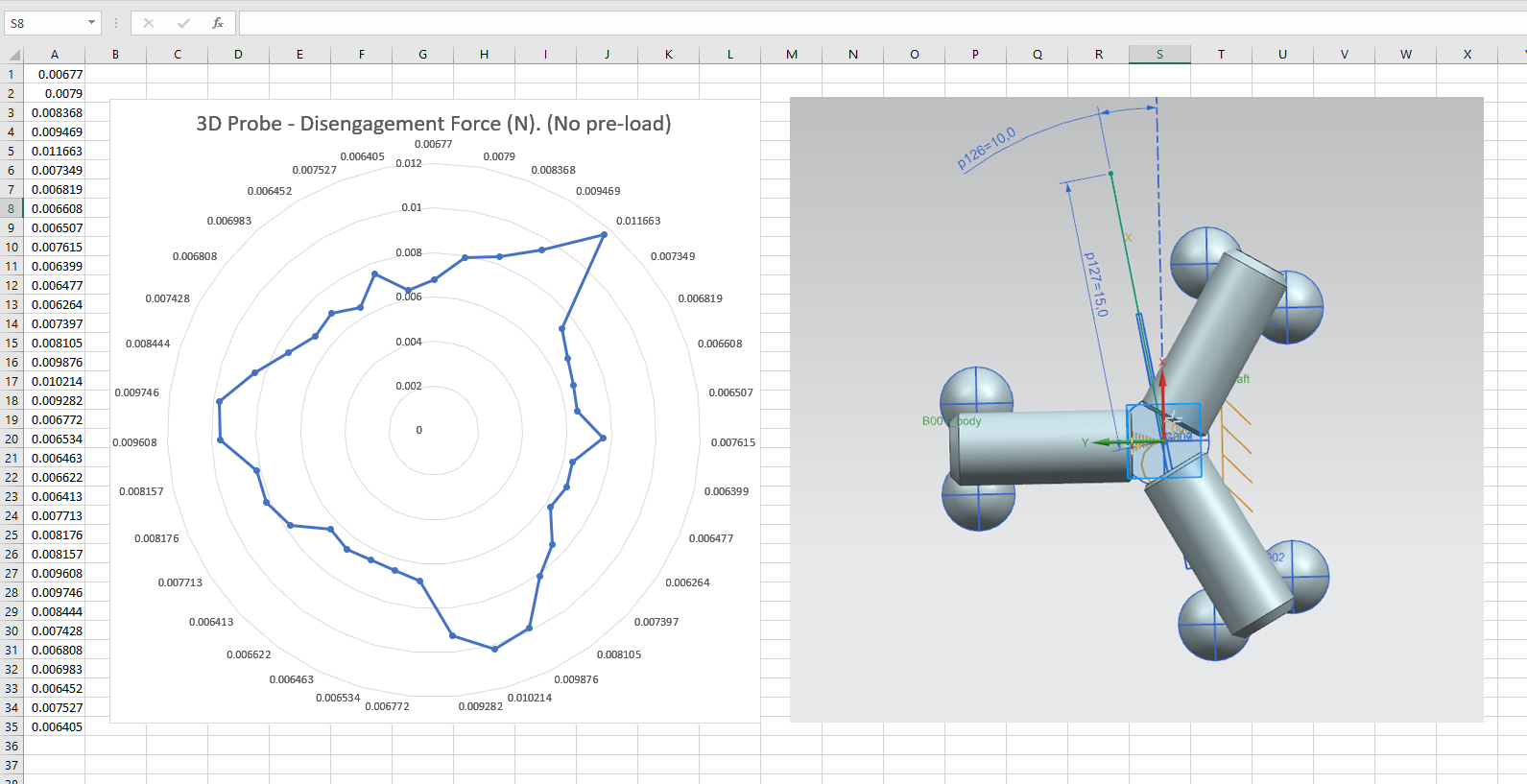Click cell A35 containing 0.006405
The height and width of the screenshot is (784, 1527).
pos(55,726)
